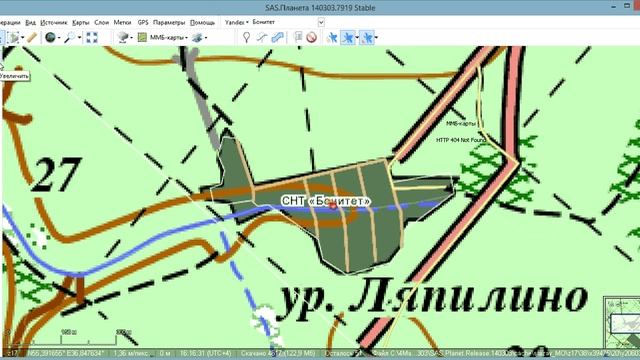Viewport: 640px width, 360px height.
Task: Expand the second GPS icon dropdown arrow
Action: [357, 38]
